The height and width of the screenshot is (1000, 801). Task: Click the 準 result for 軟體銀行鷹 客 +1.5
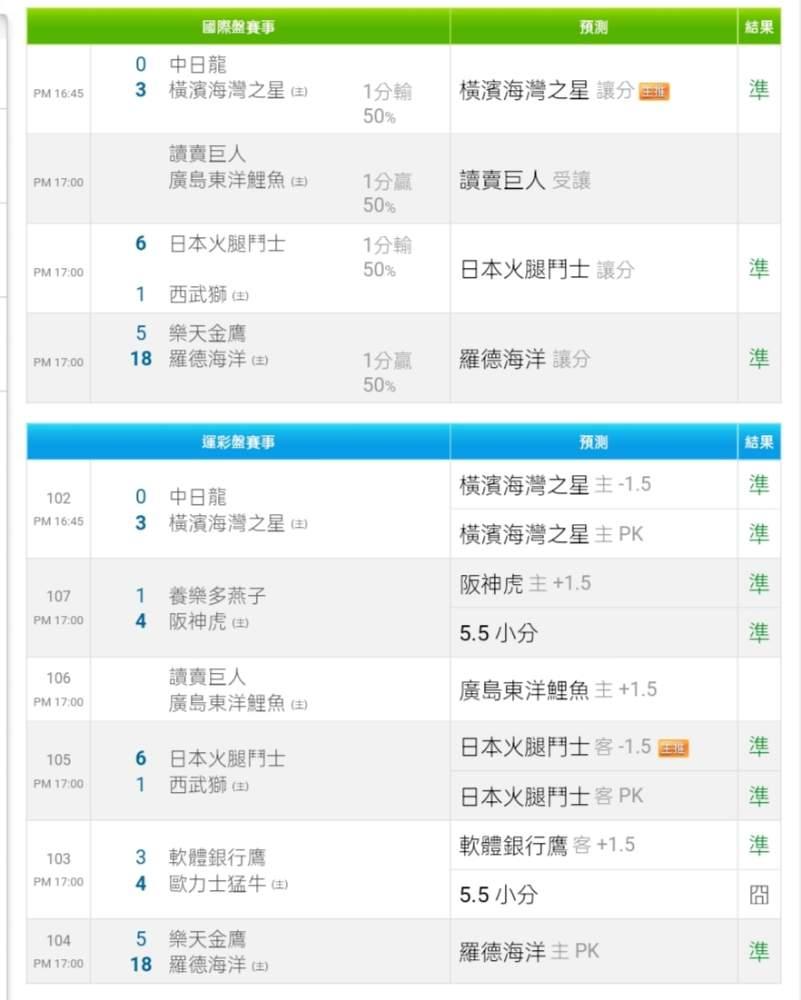pyautogui.click(x=759, y=845)
